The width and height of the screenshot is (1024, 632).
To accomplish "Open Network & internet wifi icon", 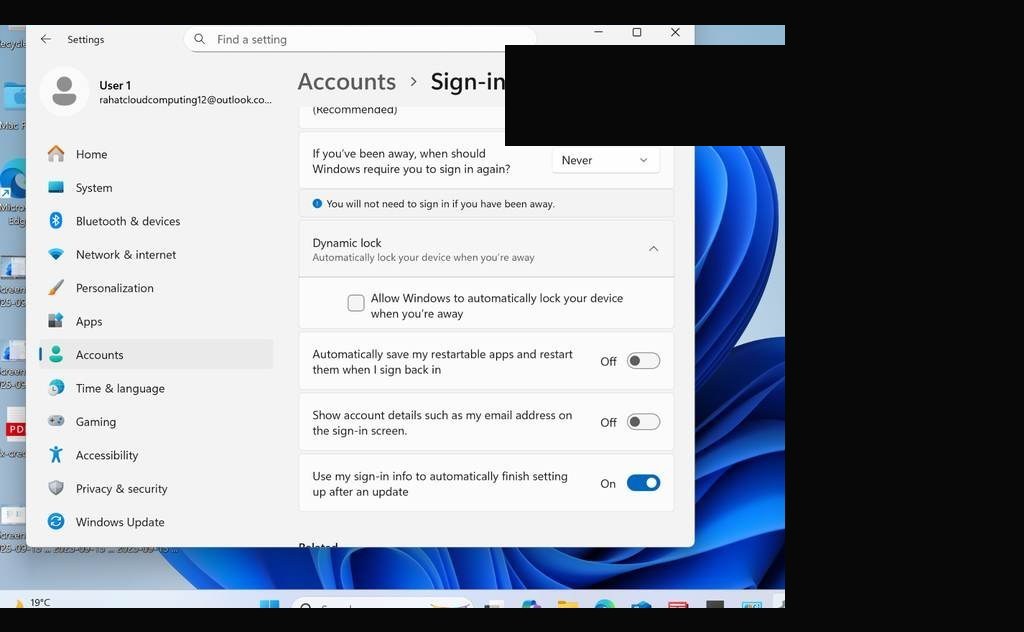I will click(x=56, y=254).
